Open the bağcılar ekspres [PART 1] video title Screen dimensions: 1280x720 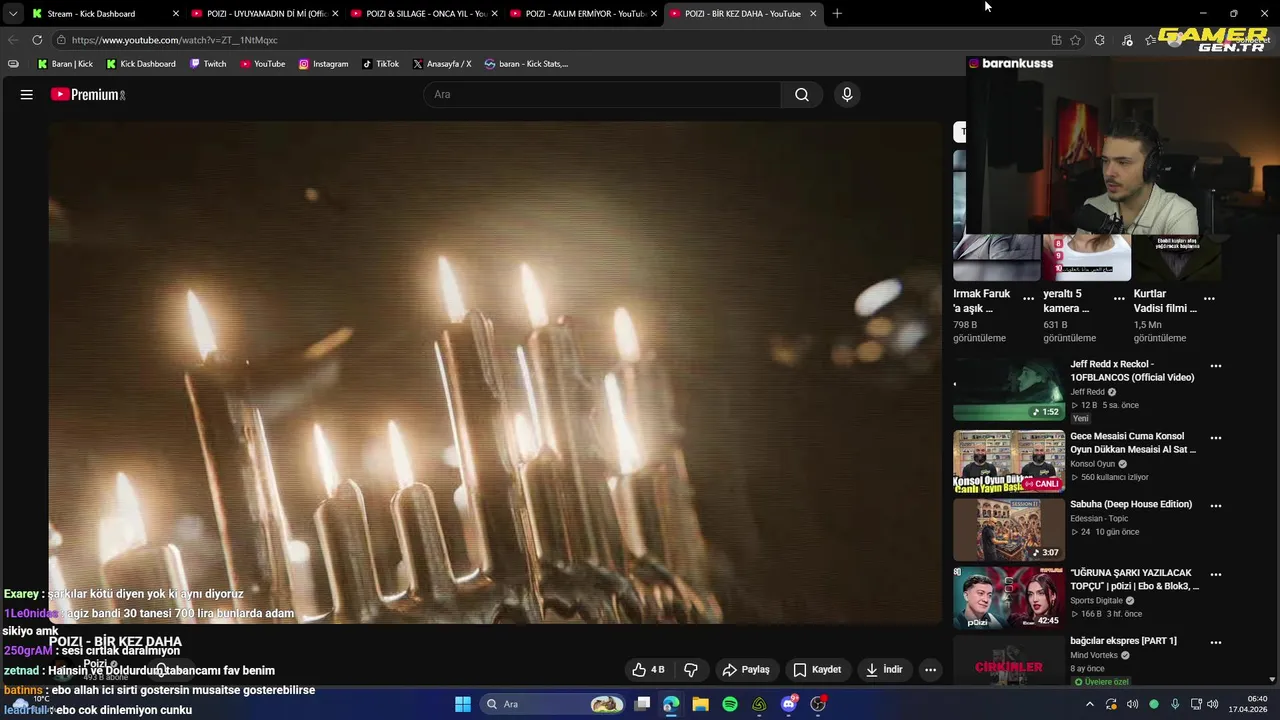tap(1123, 641)
